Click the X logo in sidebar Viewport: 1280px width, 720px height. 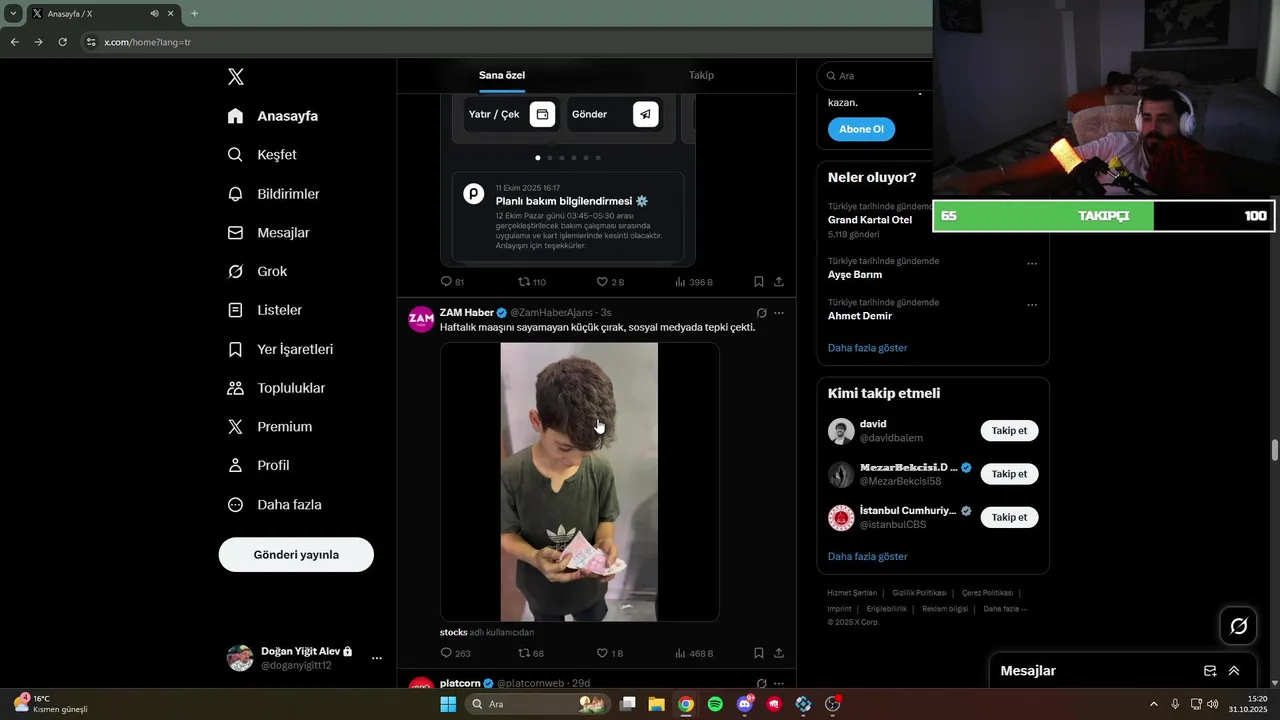pos(236,77)
